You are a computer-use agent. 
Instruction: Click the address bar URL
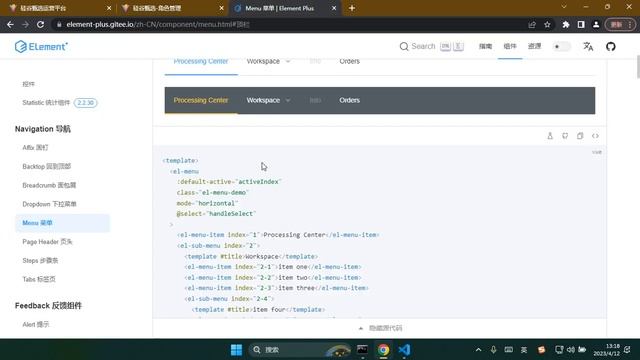pos(158,24)
